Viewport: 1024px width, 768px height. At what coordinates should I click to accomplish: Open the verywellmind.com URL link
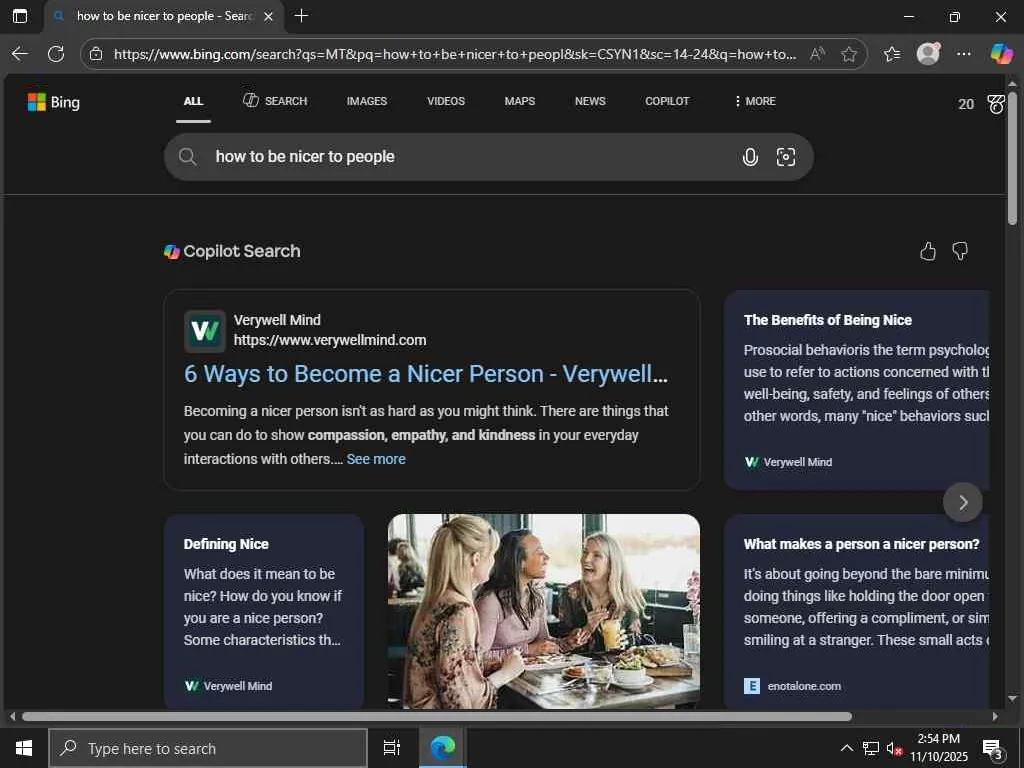330,340
